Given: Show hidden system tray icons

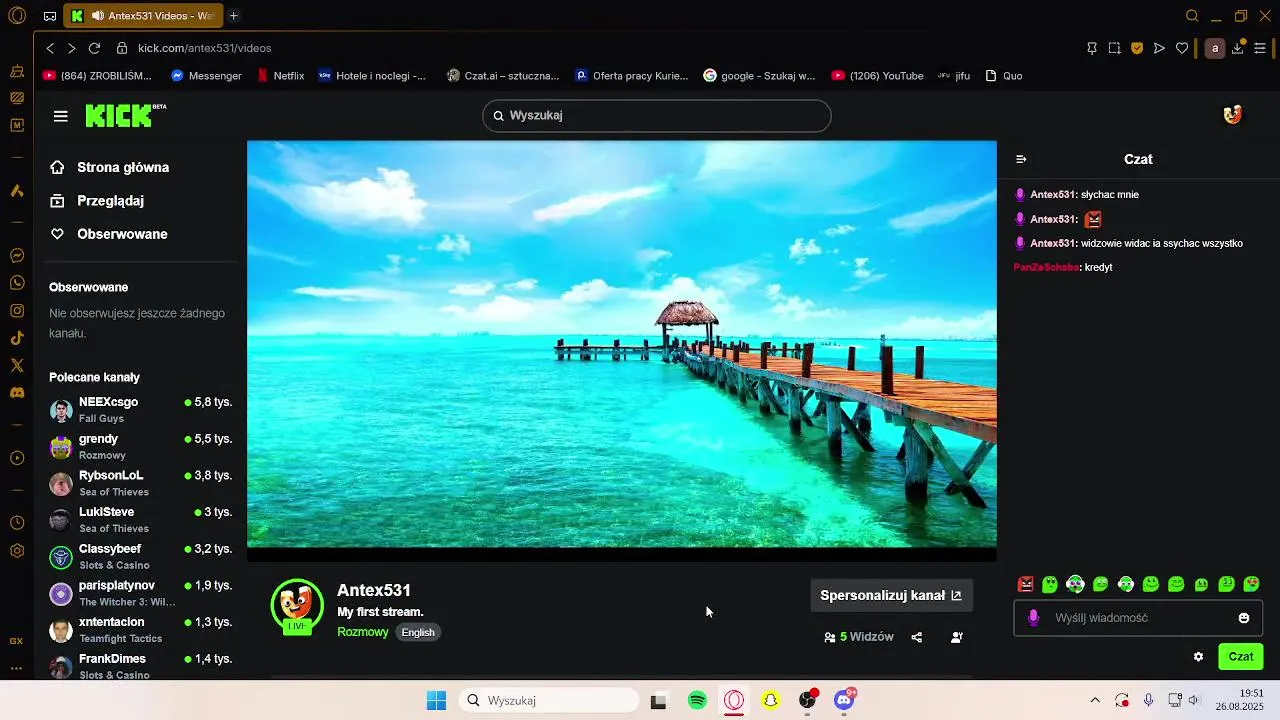Looking at the screenshot, I should point(1095,700).
